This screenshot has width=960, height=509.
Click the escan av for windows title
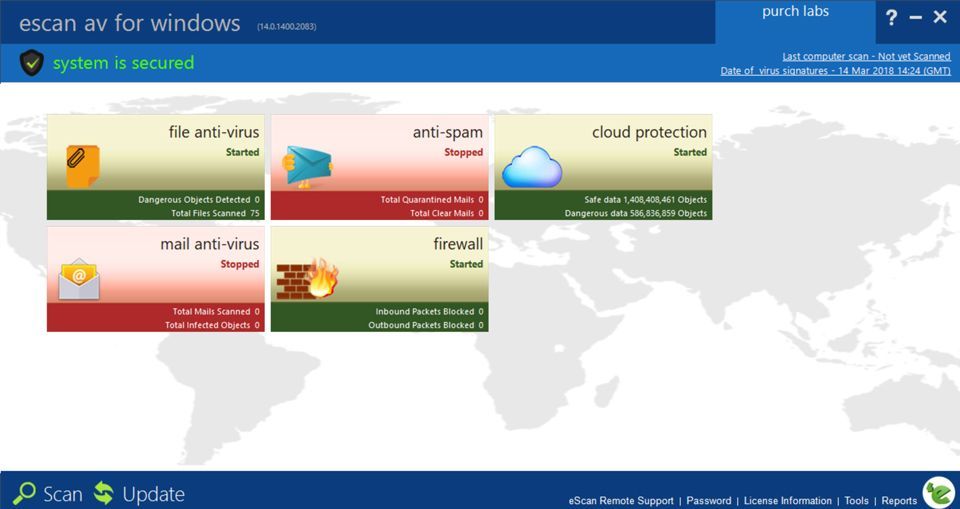coord(130,23)
